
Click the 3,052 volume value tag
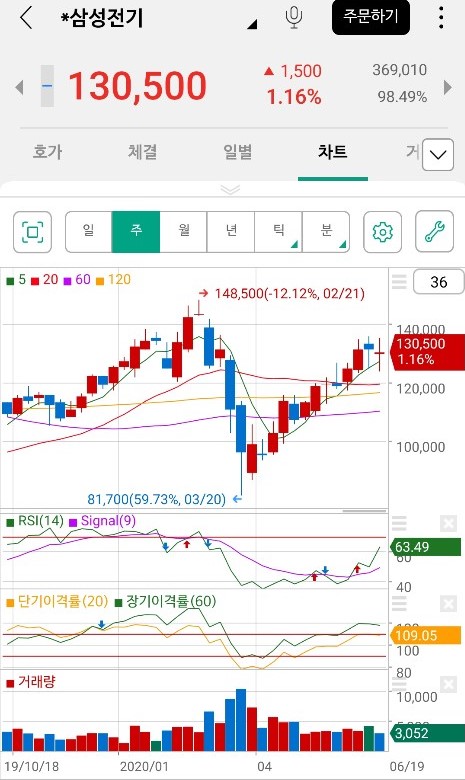click(x=426, y=733)
